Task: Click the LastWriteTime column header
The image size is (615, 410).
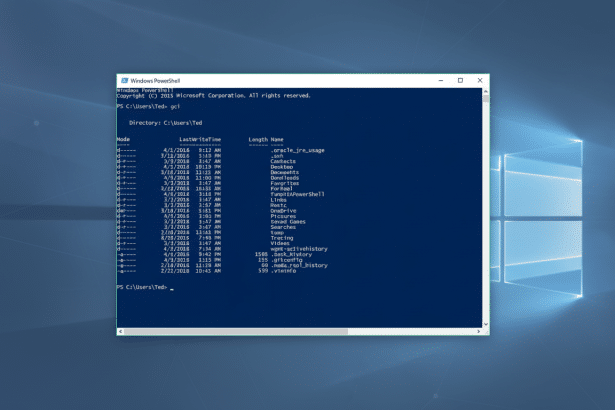Action: click(200, 139)
